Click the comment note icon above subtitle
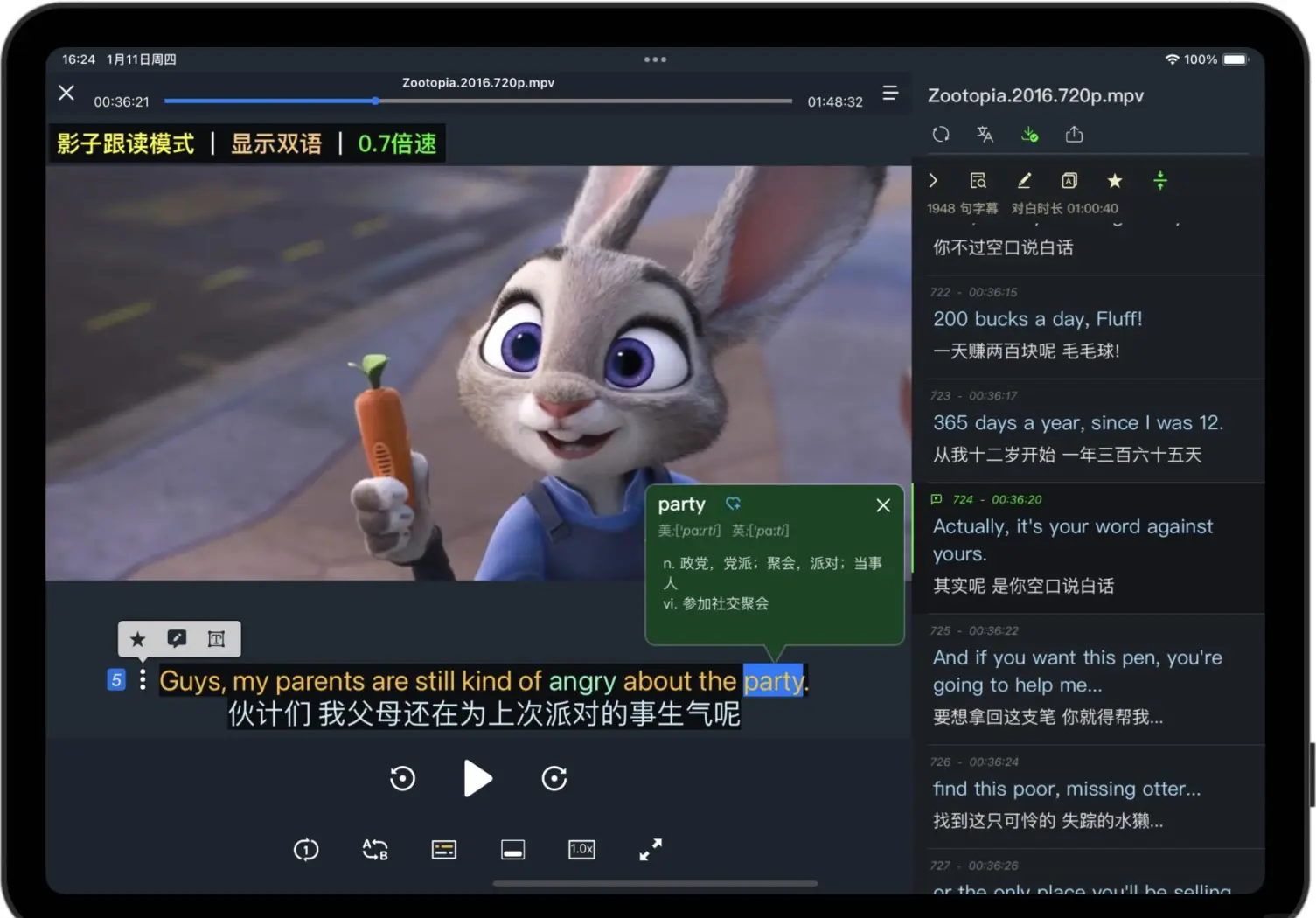The image size is (1316, 918). pos(177,639)
